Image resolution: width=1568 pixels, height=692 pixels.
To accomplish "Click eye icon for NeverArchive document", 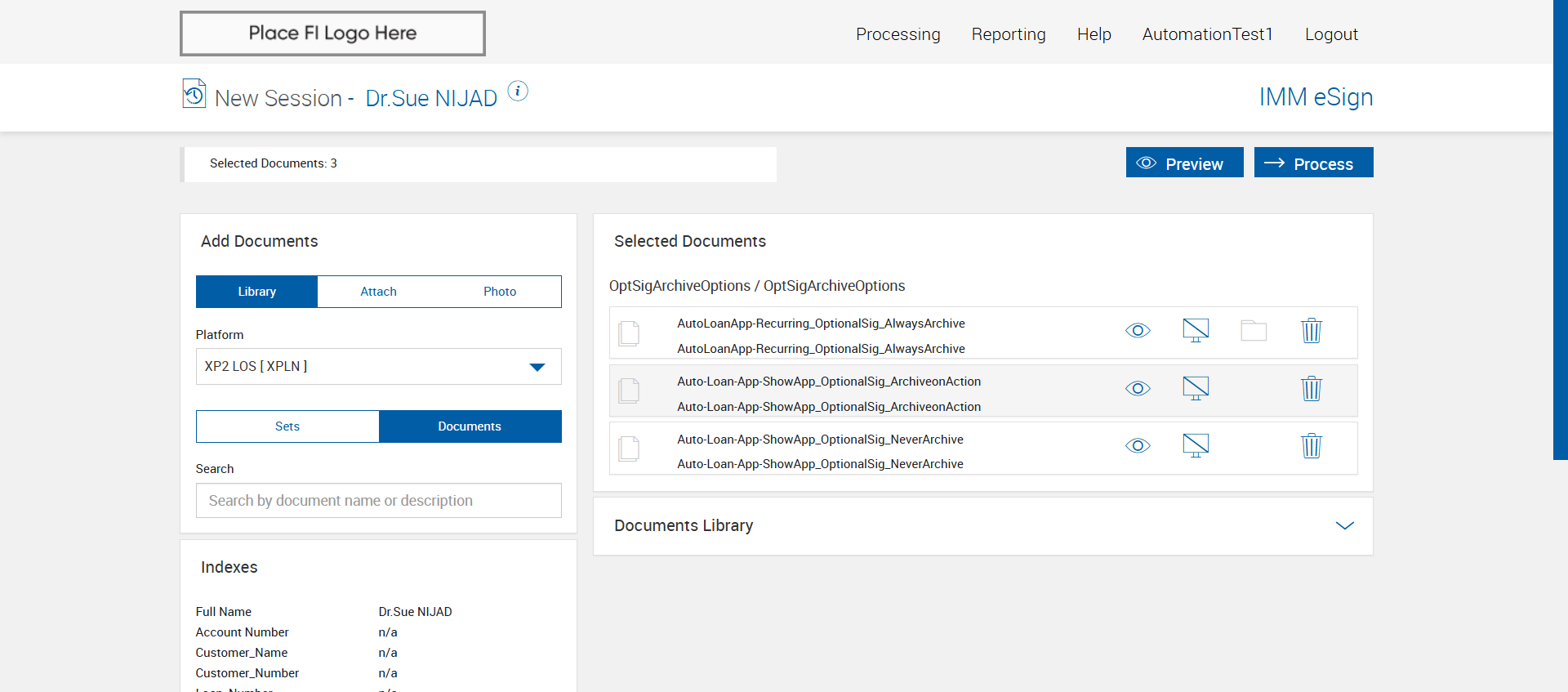I will pyautogui.click(x=1138, y=446).
